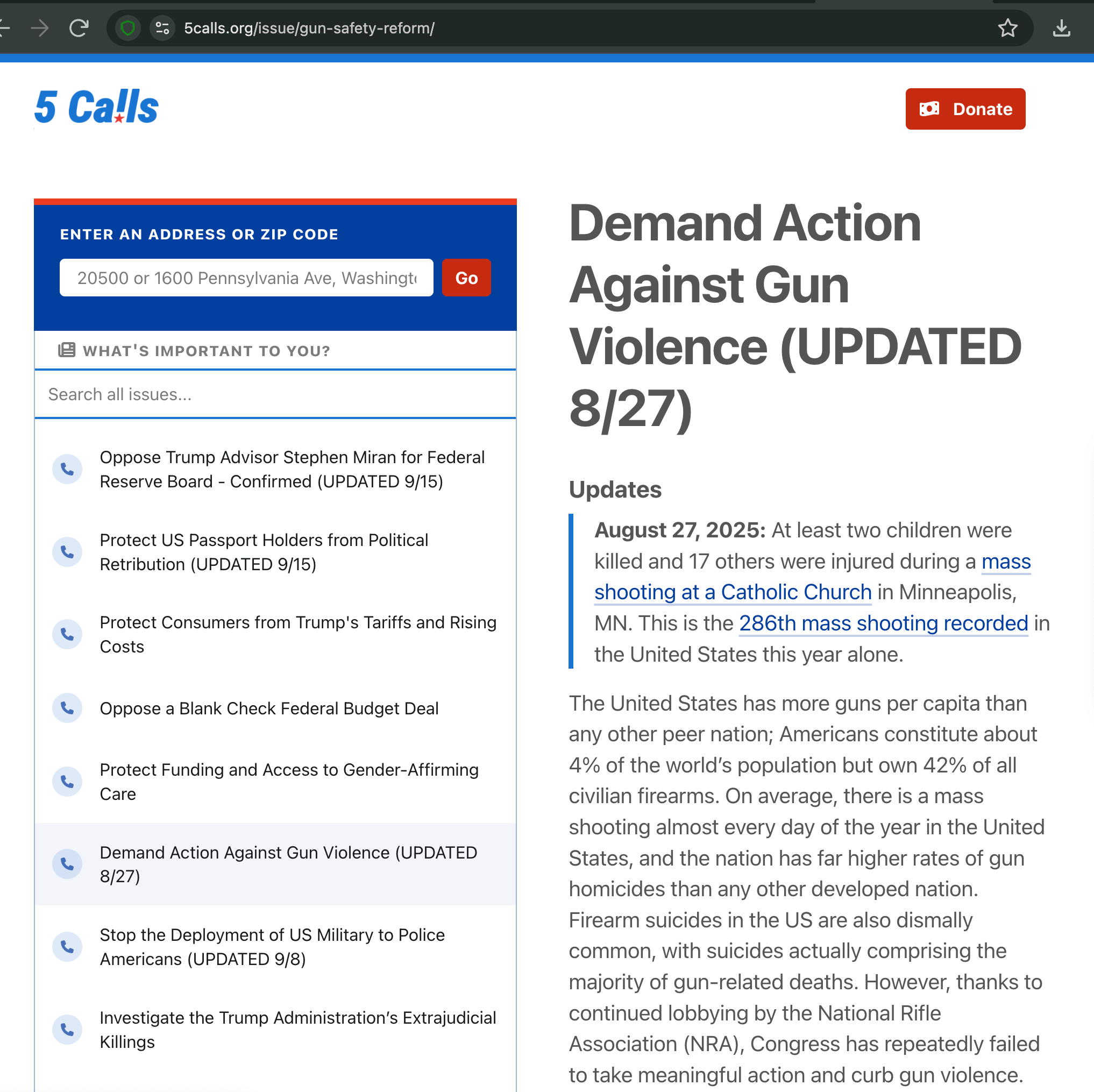
Task: Select Gender-Affirming Care funding issue
Action: pos(289,781)
